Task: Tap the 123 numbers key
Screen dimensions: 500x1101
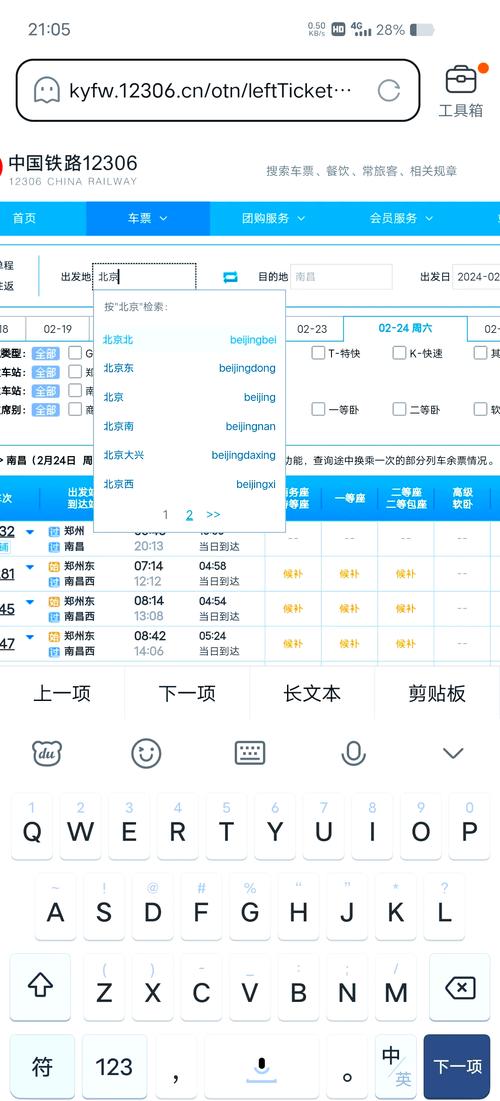Action: coord(114,1067)
